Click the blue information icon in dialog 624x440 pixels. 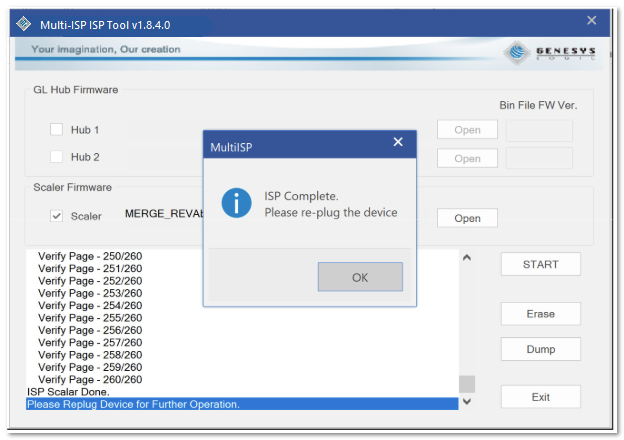click(x=236, y=203)
